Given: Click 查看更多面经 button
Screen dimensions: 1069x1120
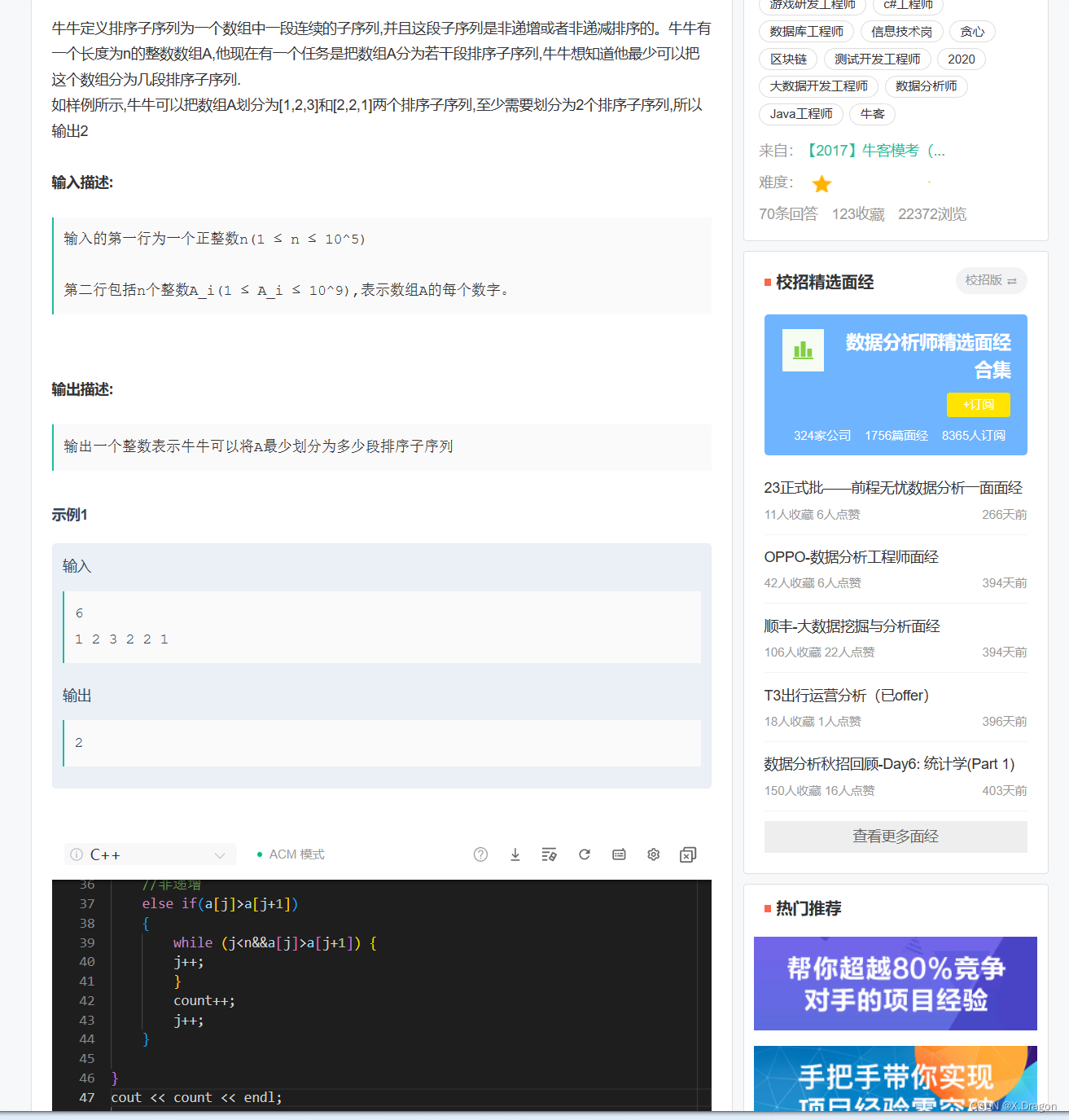Looking at the screenshot, I should pyautogui.click(x=896, y=837).
